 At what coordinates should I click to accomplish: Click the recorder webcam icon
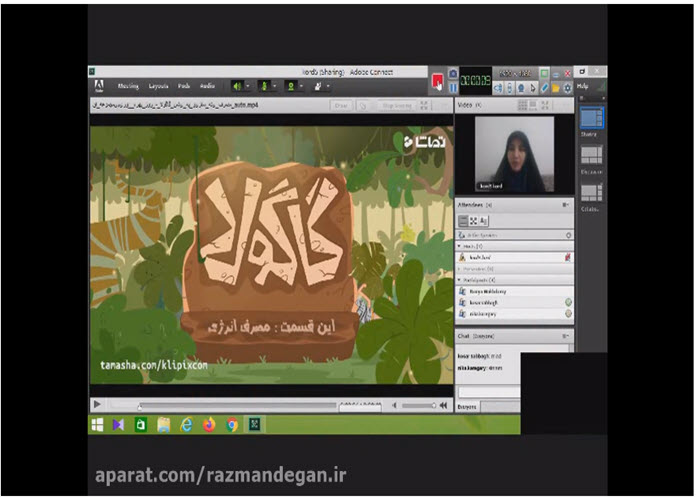(x=521, y=88)
